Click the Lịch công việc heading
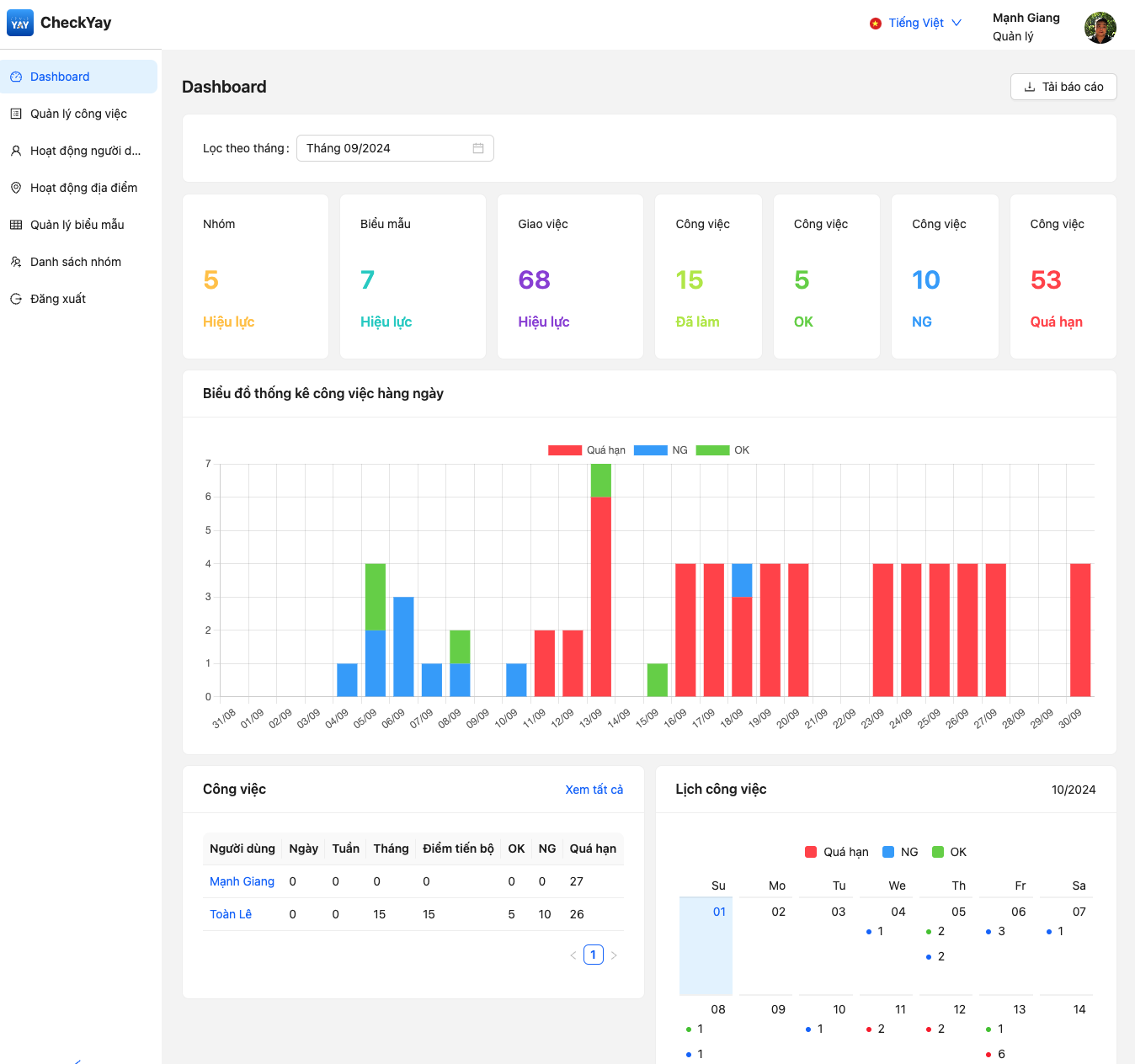Image resolution: width=1135 pixels, height=1064 pixels. pos(721,789)
